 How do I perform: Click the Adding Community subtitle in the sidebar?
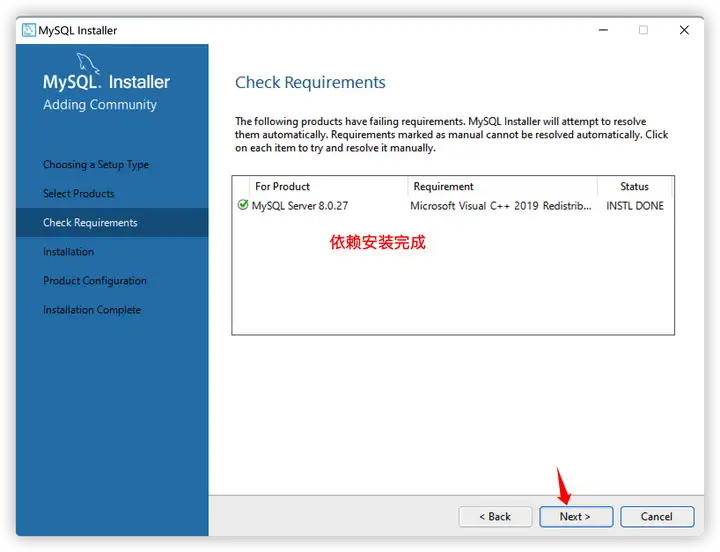click(100, 105)
